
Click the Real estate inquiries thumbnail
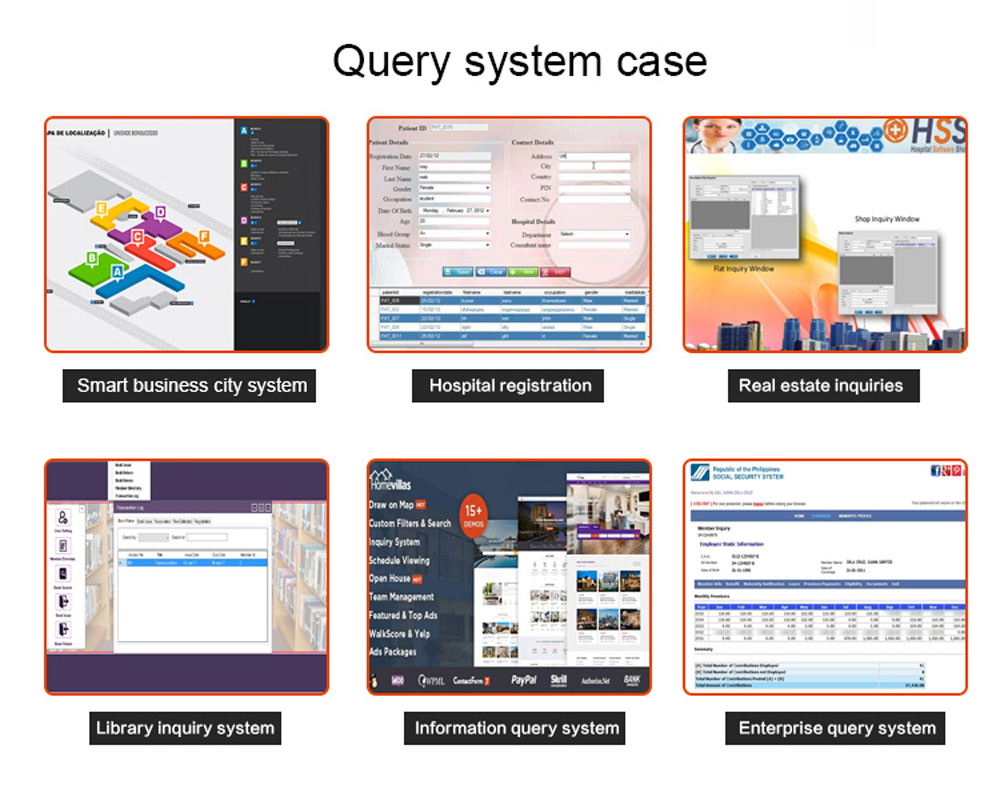(x=825, y=234)
